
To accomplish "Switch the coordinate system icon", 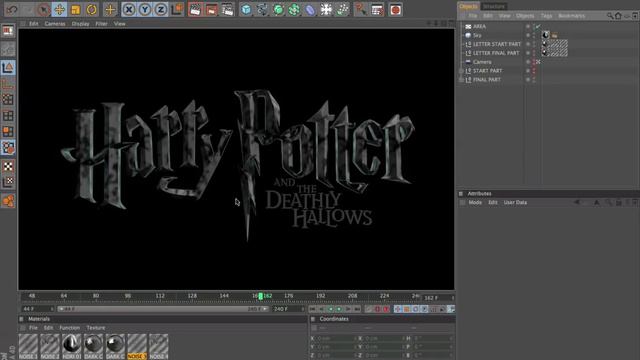I will (x=177, y=9).
